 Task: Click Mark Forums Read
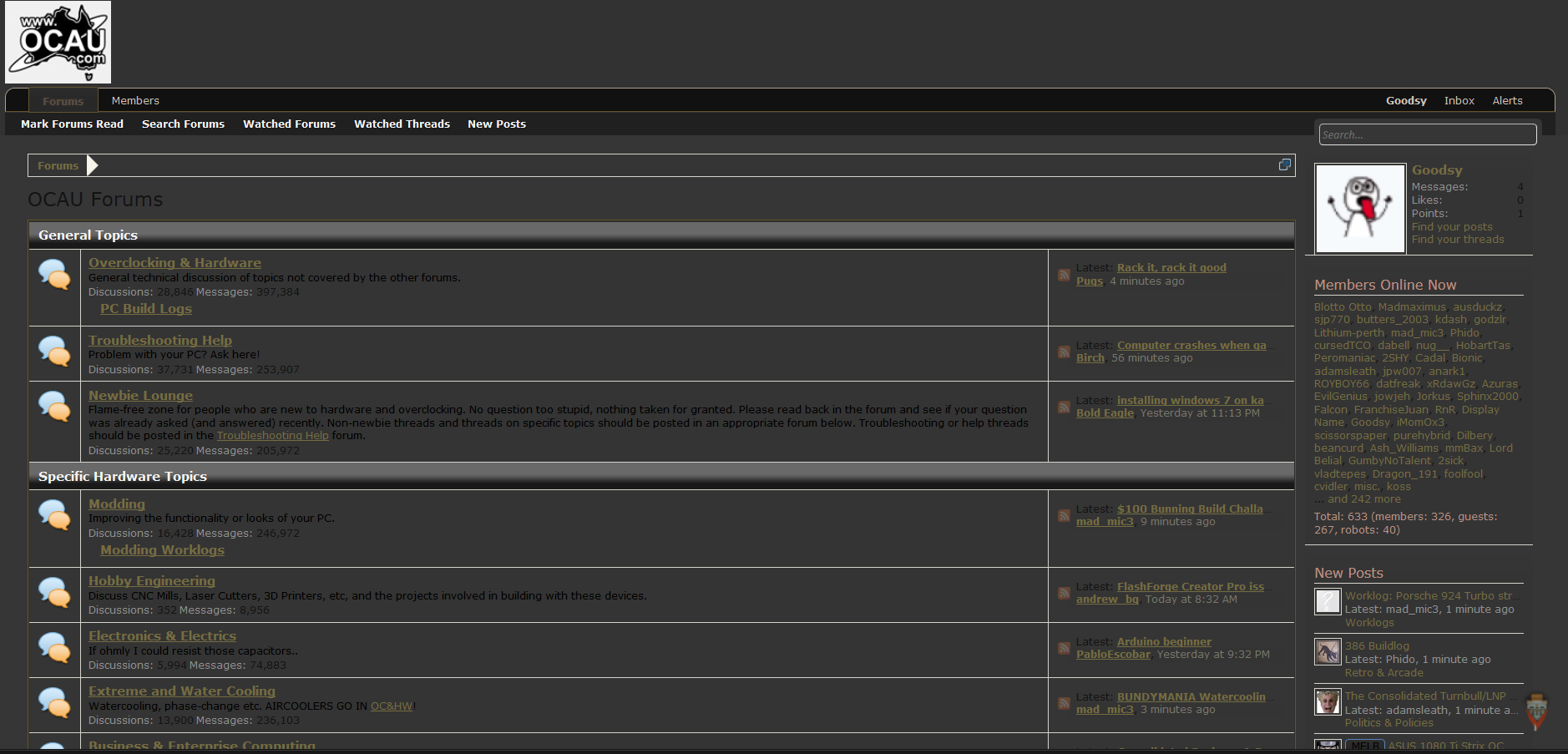coord(72,124)
